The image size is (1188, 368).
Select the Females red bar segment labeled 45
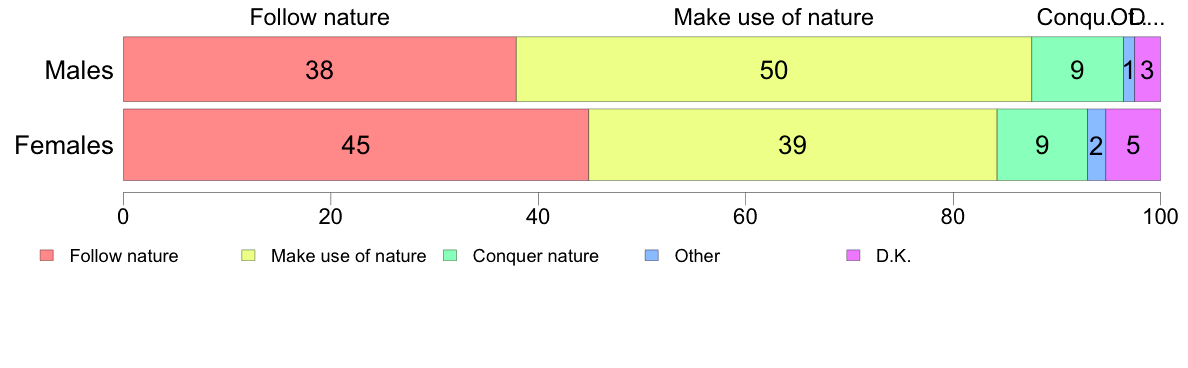pos(356,145)
